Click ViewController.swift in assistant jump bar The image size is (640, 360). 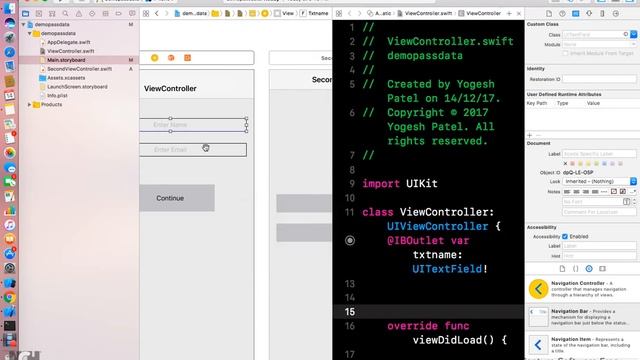tap(425, 13)
